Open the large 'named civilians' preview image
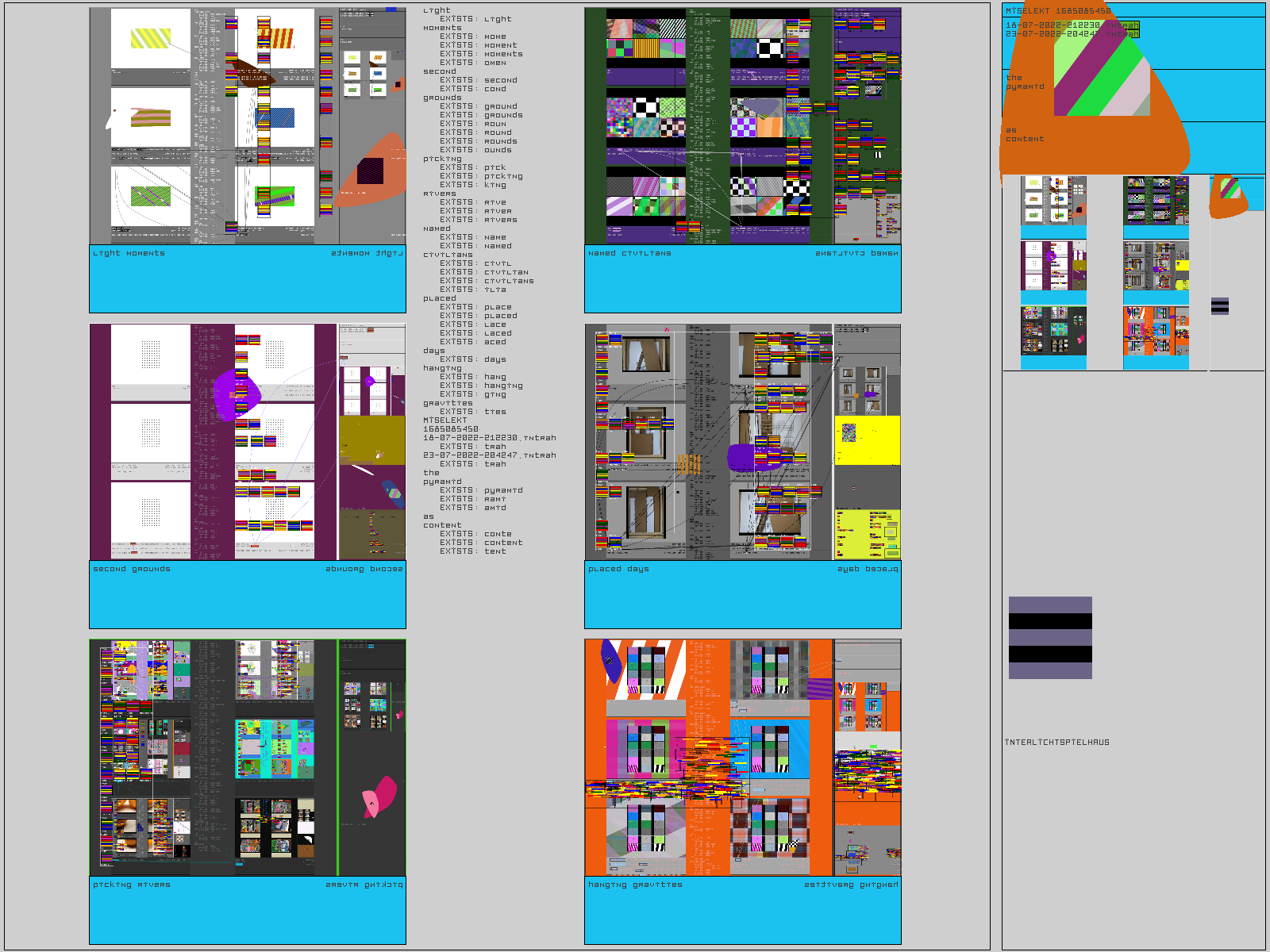The image size is (1270, 952). (x=743, y=126)
